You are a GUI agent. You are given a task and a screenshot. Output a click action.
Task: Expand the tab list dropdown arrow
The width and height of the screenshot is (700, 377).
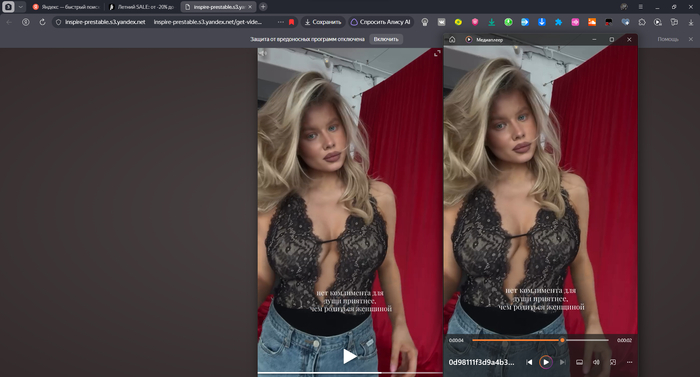(21, 7)
